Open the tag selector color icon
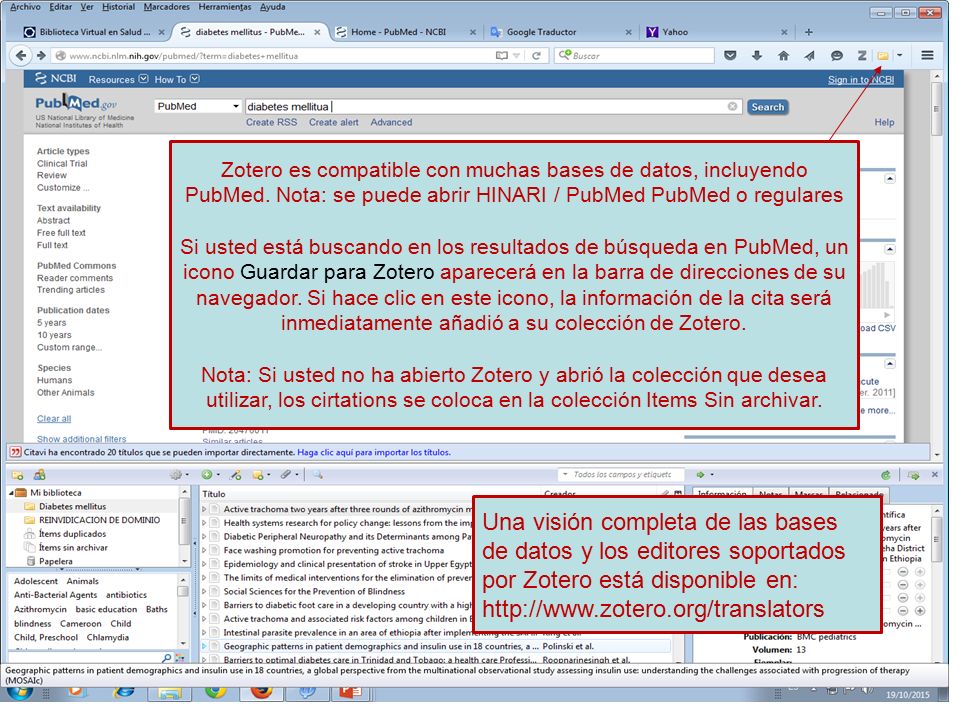960x720 pixels. [x=179, y=658]
